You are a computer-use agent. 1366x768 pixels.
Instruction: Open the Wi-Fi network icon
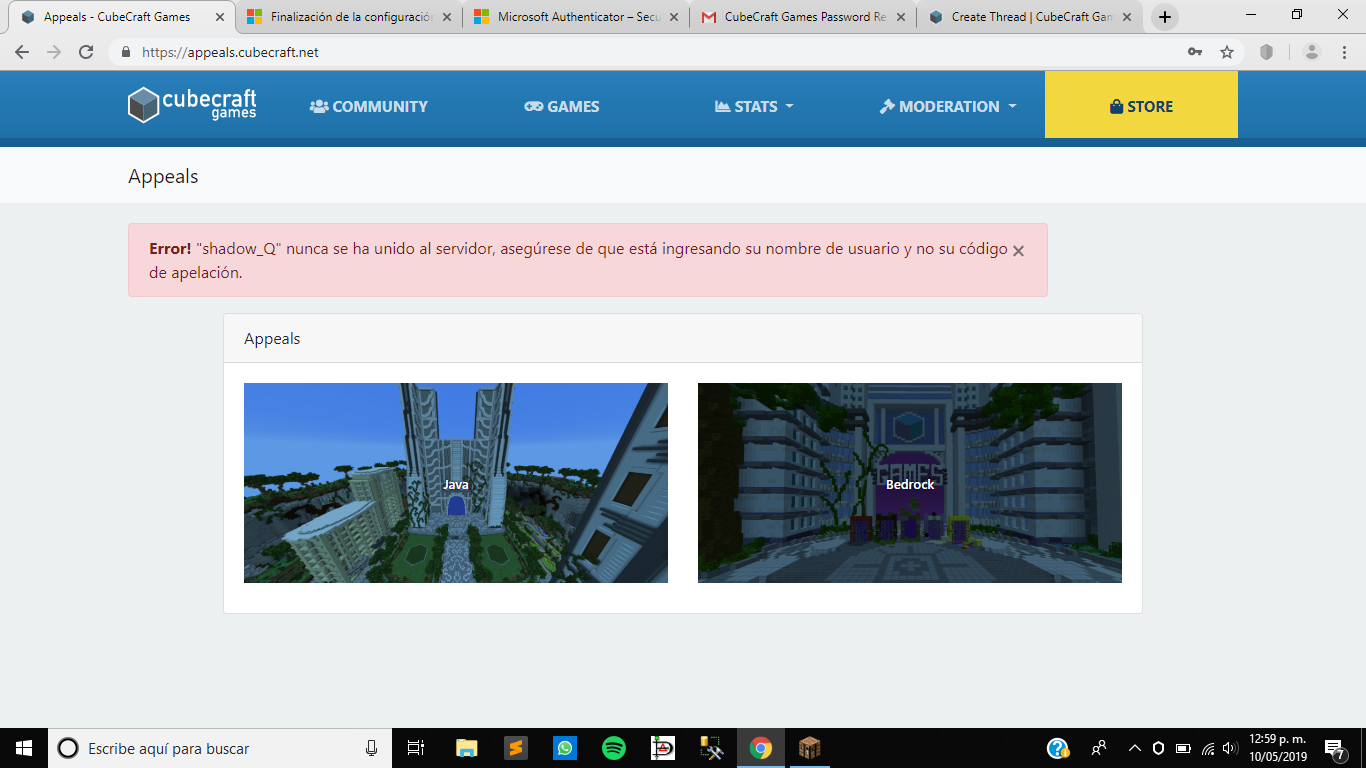(1208, 748)
